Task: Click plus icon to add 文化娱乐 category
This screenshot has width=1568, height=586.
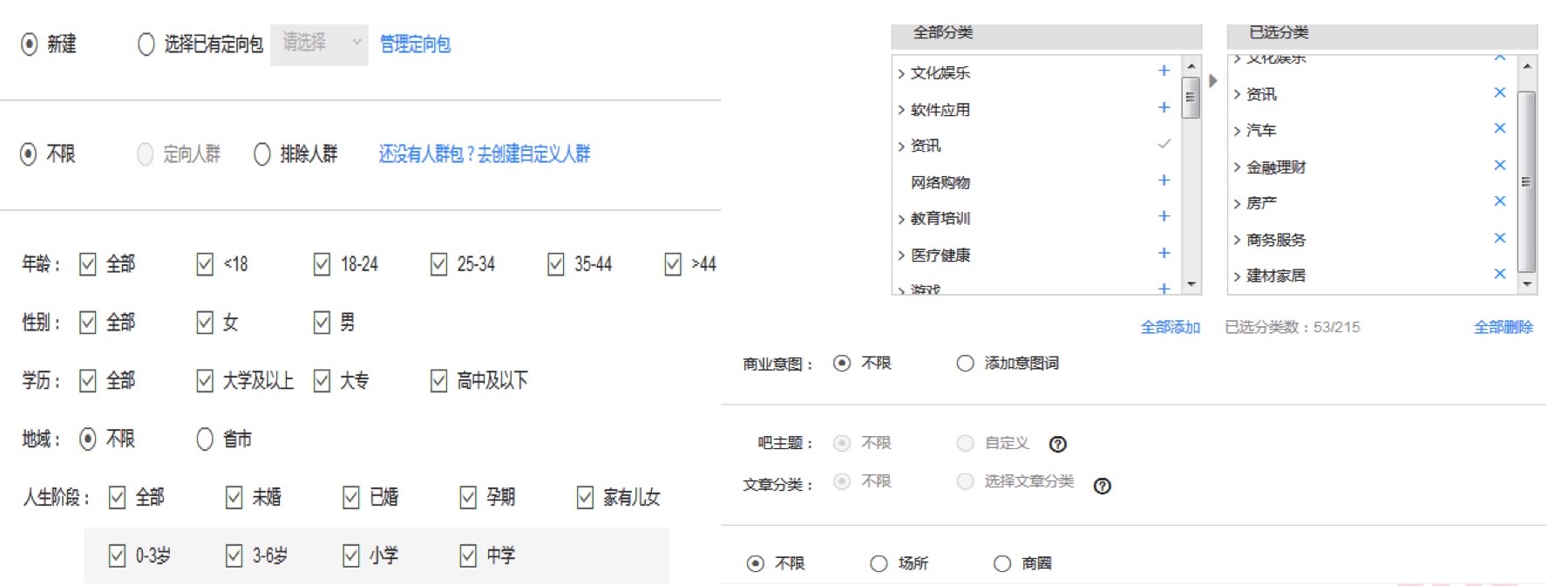Action: (x=1164, y=71)
